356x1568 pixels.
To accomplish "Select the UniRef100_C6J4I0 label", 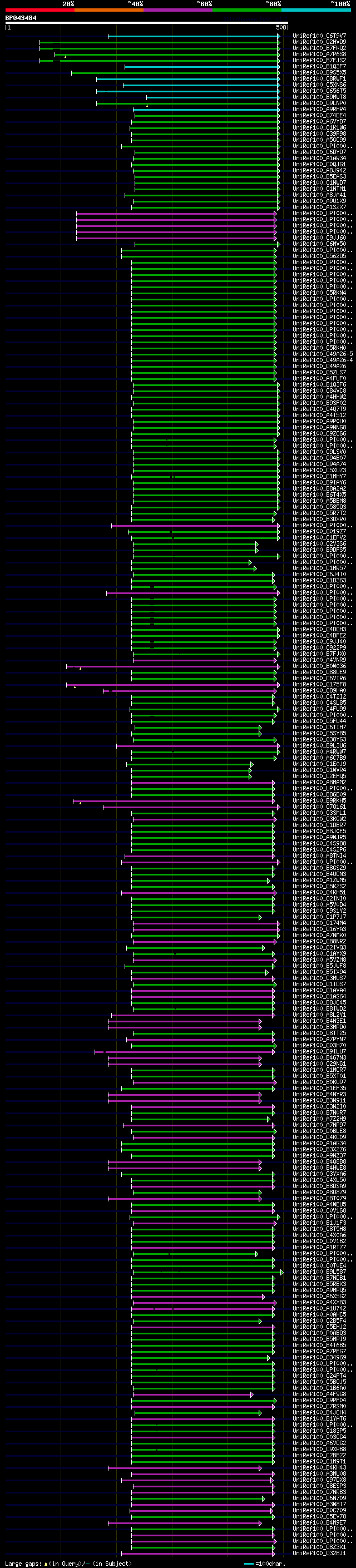I will pyautogui.click(x=319, y=574).
